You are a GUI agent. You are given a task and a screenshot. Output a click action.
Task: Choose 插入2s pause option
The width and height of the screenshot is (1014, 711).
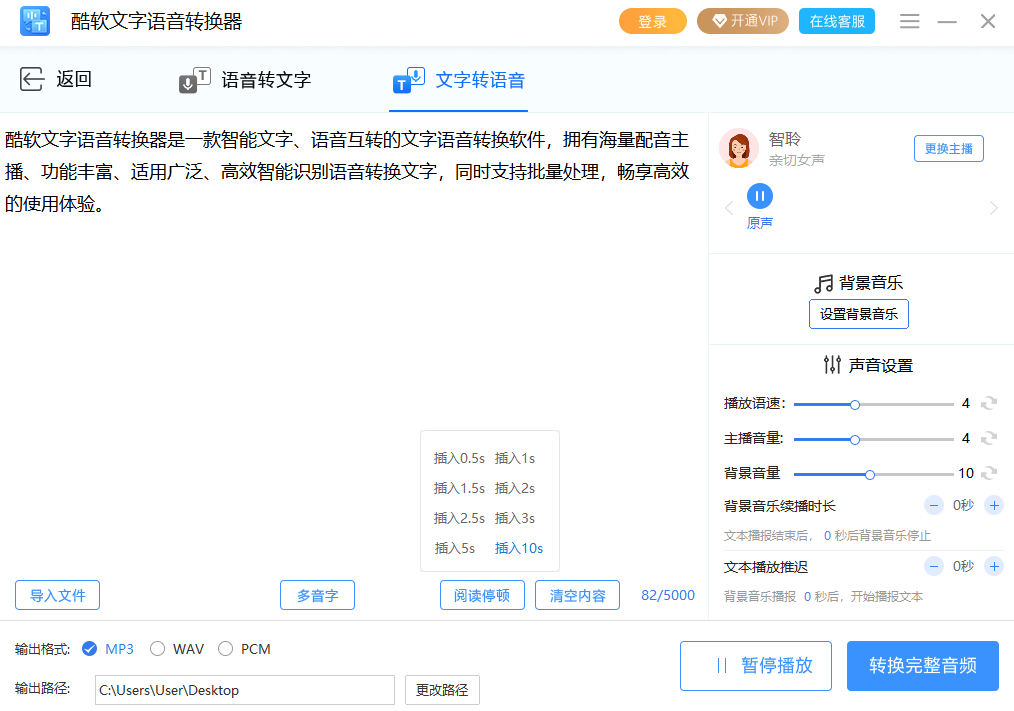515,488
